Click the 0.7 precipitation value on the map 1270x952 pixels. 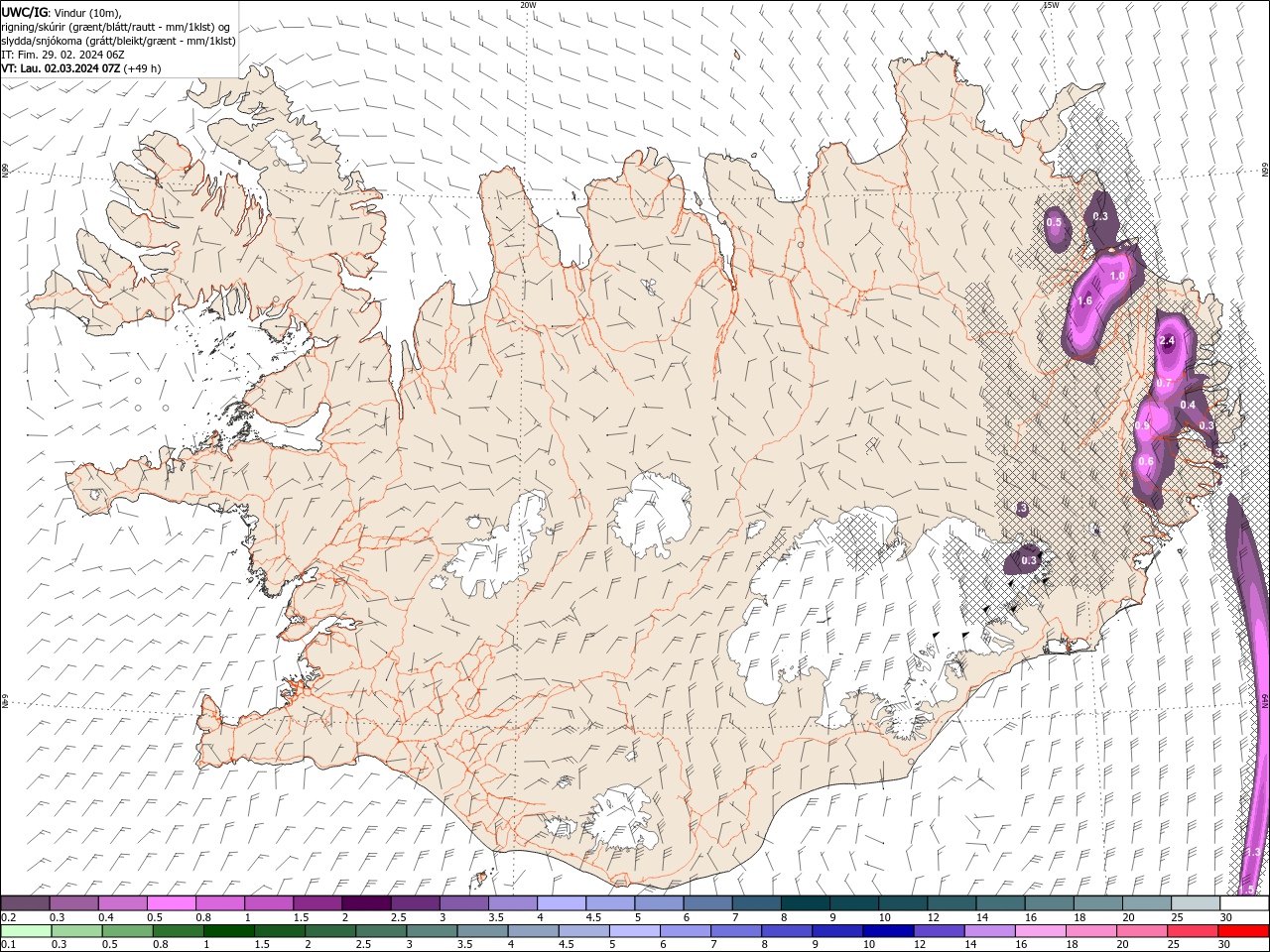[x=1165, y=383]
